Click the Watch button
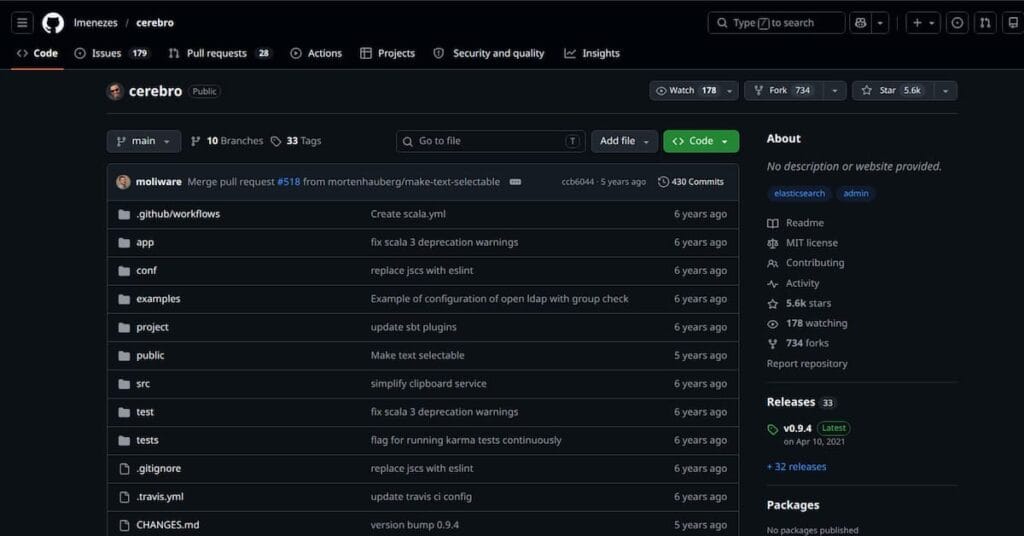Screen dimensions: 1024x536 click(x=686, y=91)
